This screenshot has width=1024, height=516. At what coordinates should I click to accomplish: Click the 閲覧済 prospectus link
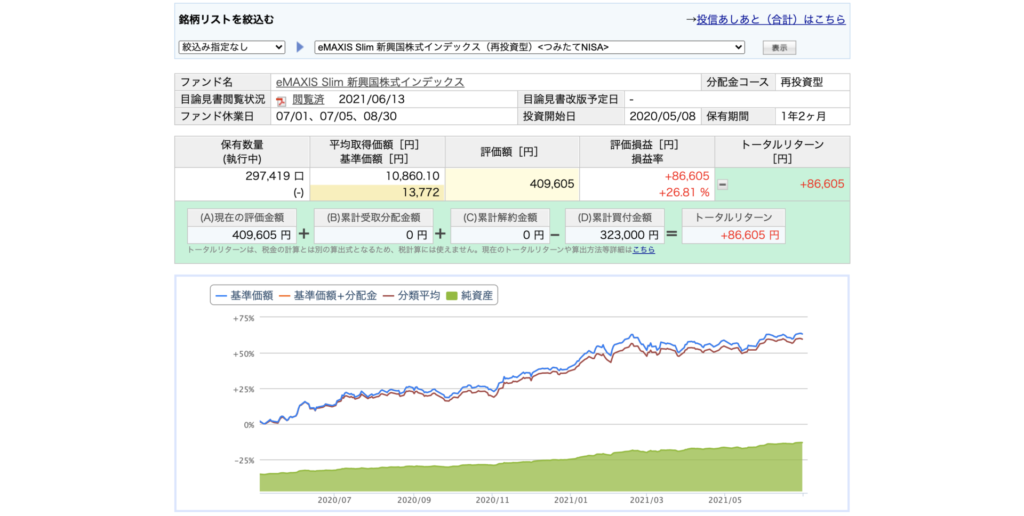pyautogui.click(x=308, y=99)
